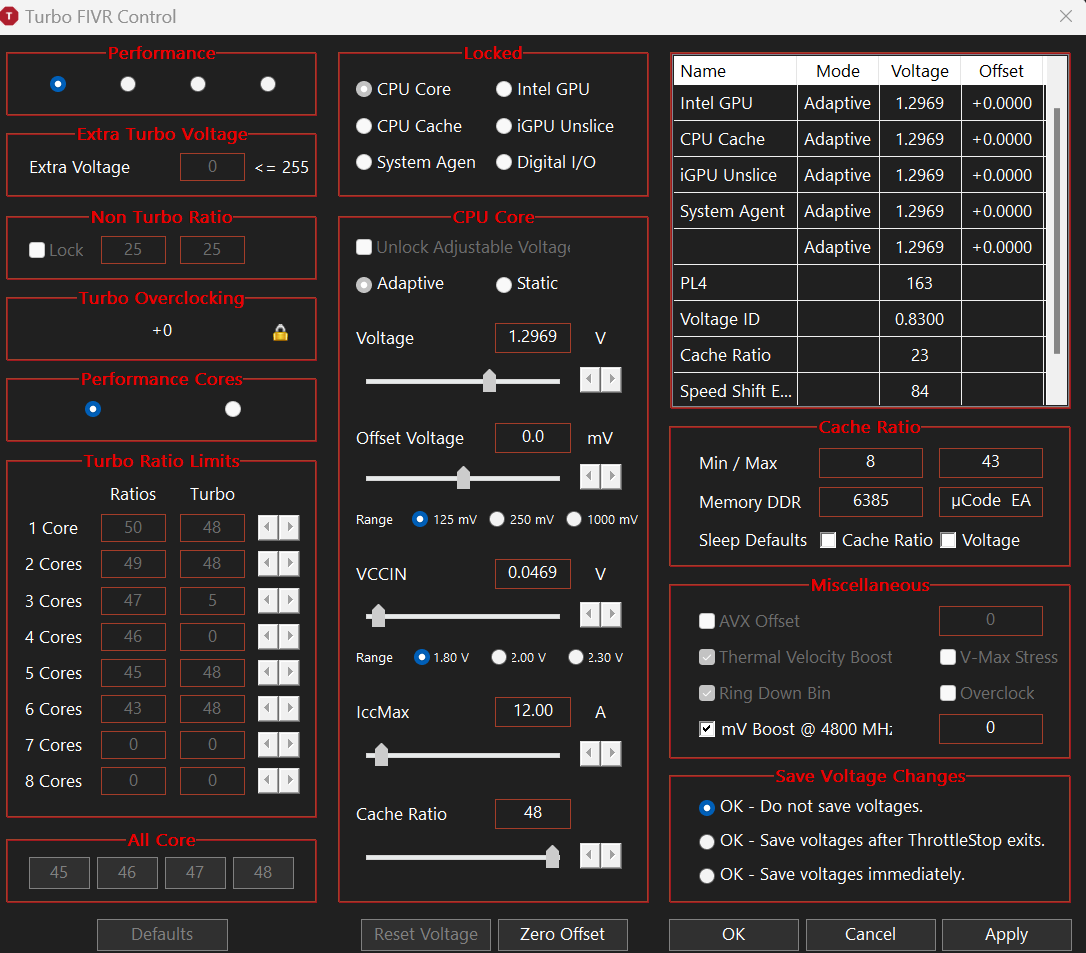Click the Offset Voltage slider handle
This screenshot has width=1086, height=953.
point(463,478)
